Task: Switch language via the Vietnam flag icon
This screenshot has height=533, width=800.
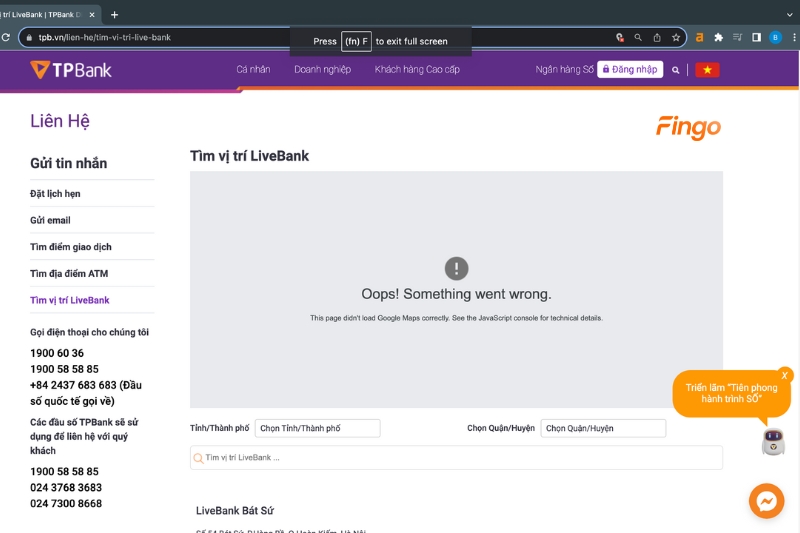Action: [x=707, y=70]
